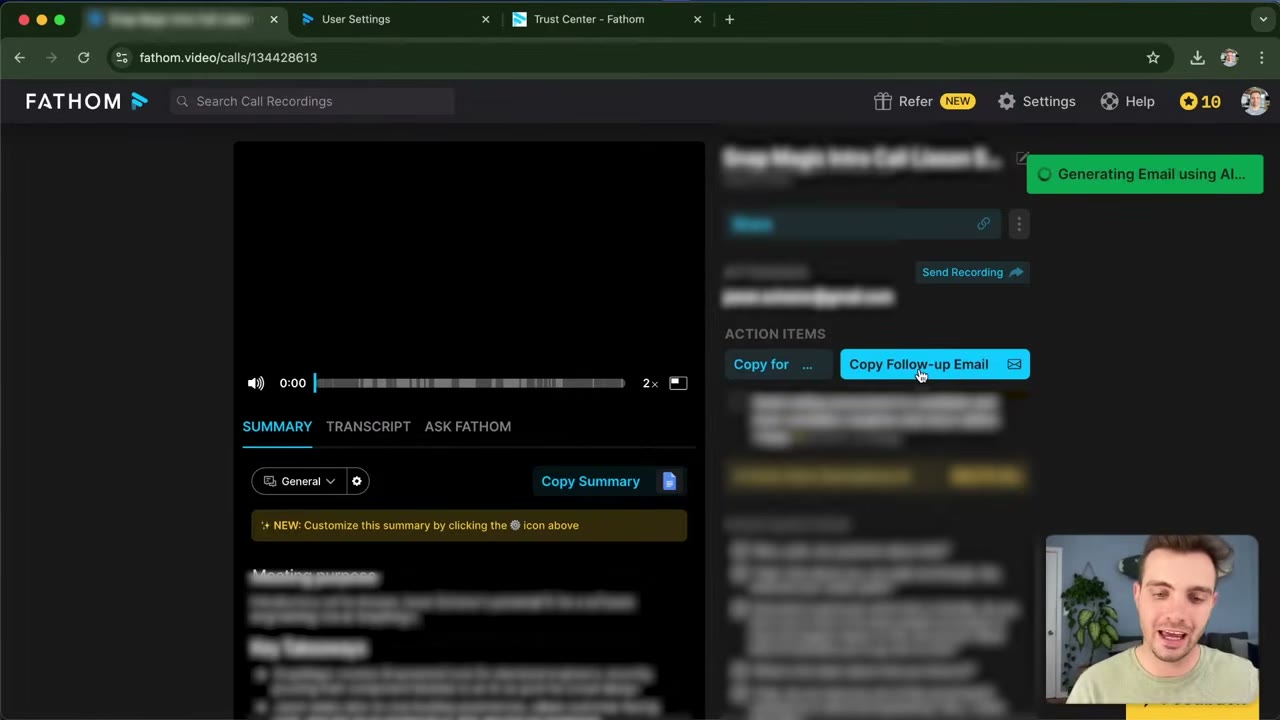Expand the General summary template dropdown
Image resolution: width=1280 pixels, height=720 pixels.
(x=299, y=481)
